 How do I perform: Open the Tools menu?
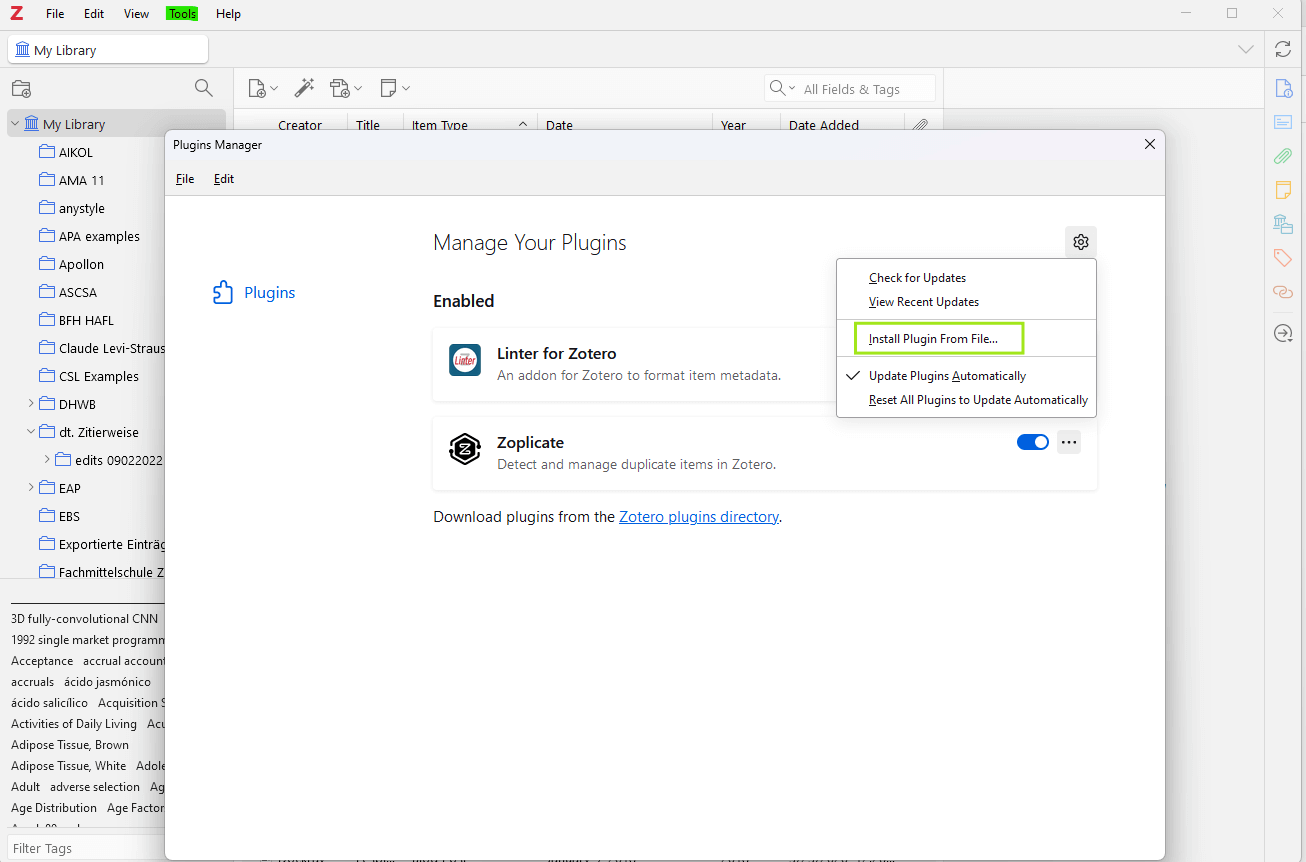click(182, 14)
